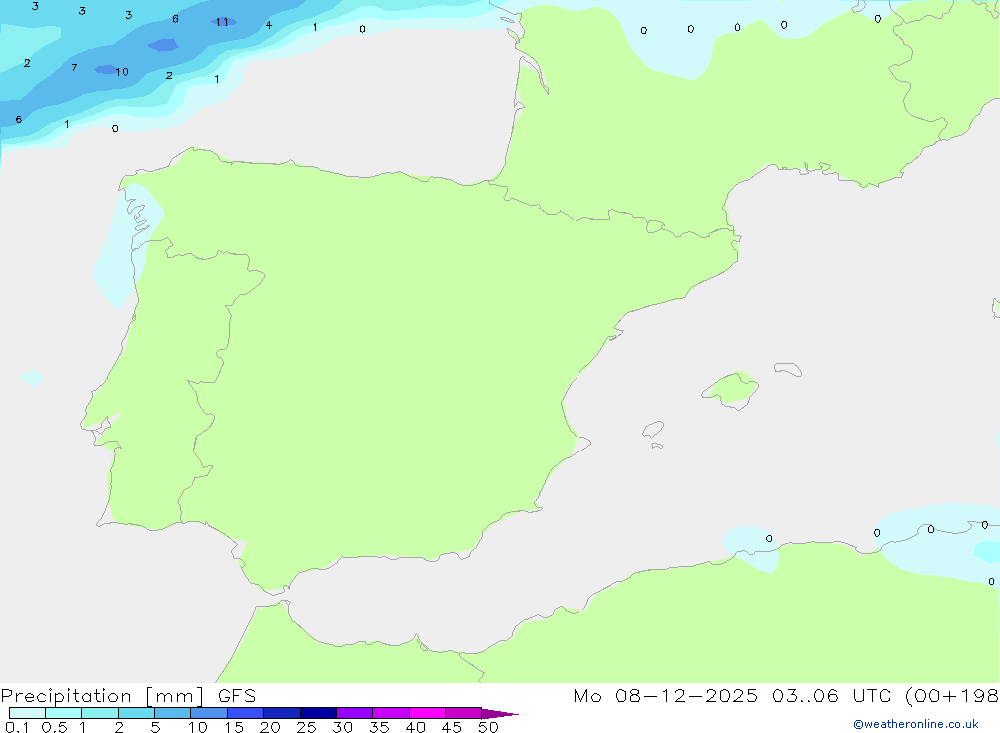1000x733 pixels.
Task: Click the legend label '15'
Action: point(233,727)
